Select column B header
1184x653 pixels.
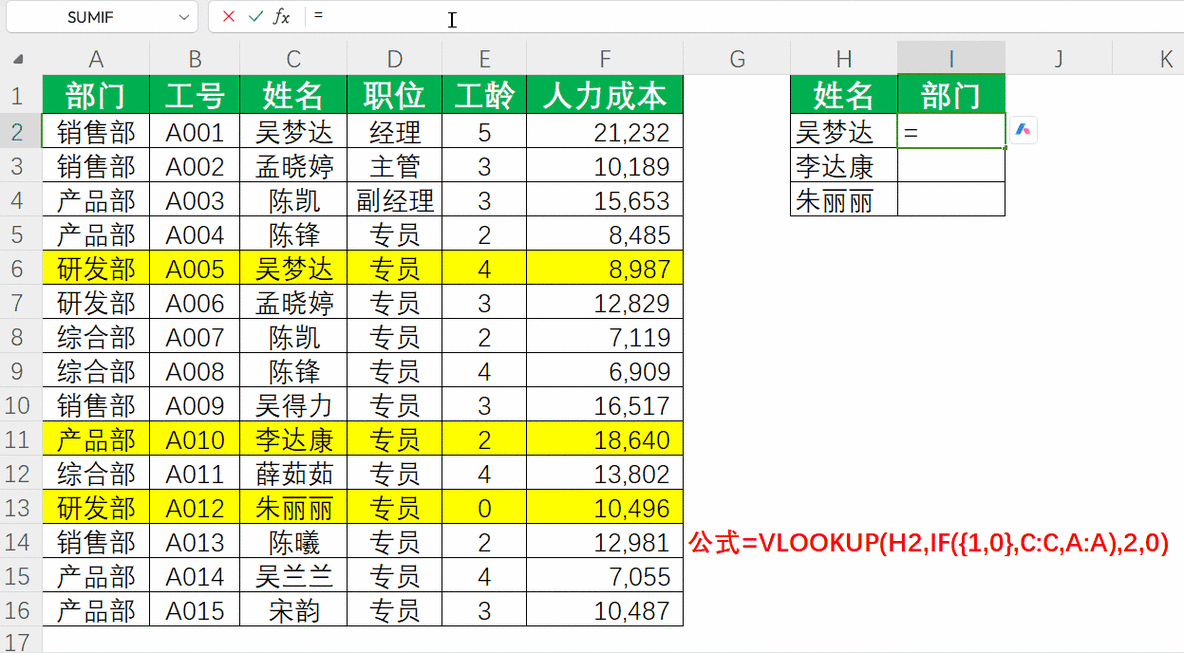(195, 59)
